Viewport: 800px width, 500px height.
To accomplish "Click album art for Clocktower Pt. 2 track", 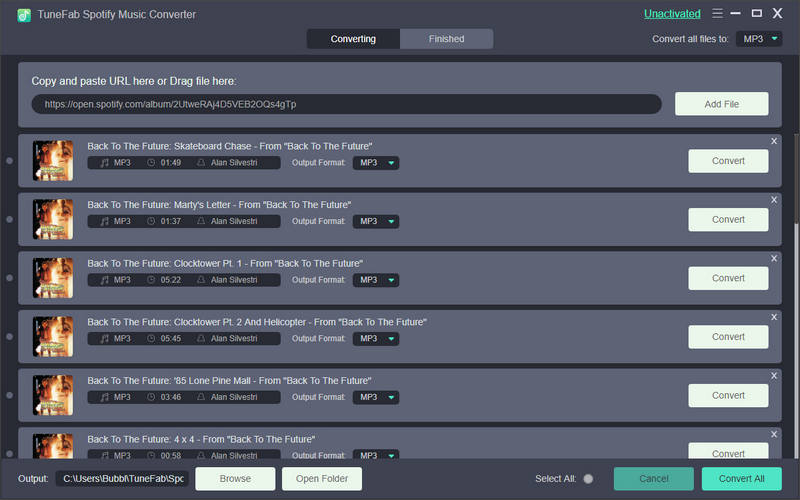I will (x=53, y=337).
